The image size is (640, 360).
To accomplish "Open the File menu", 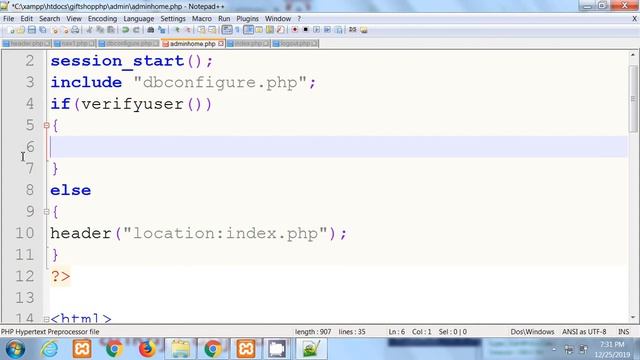I will point(9,19).
